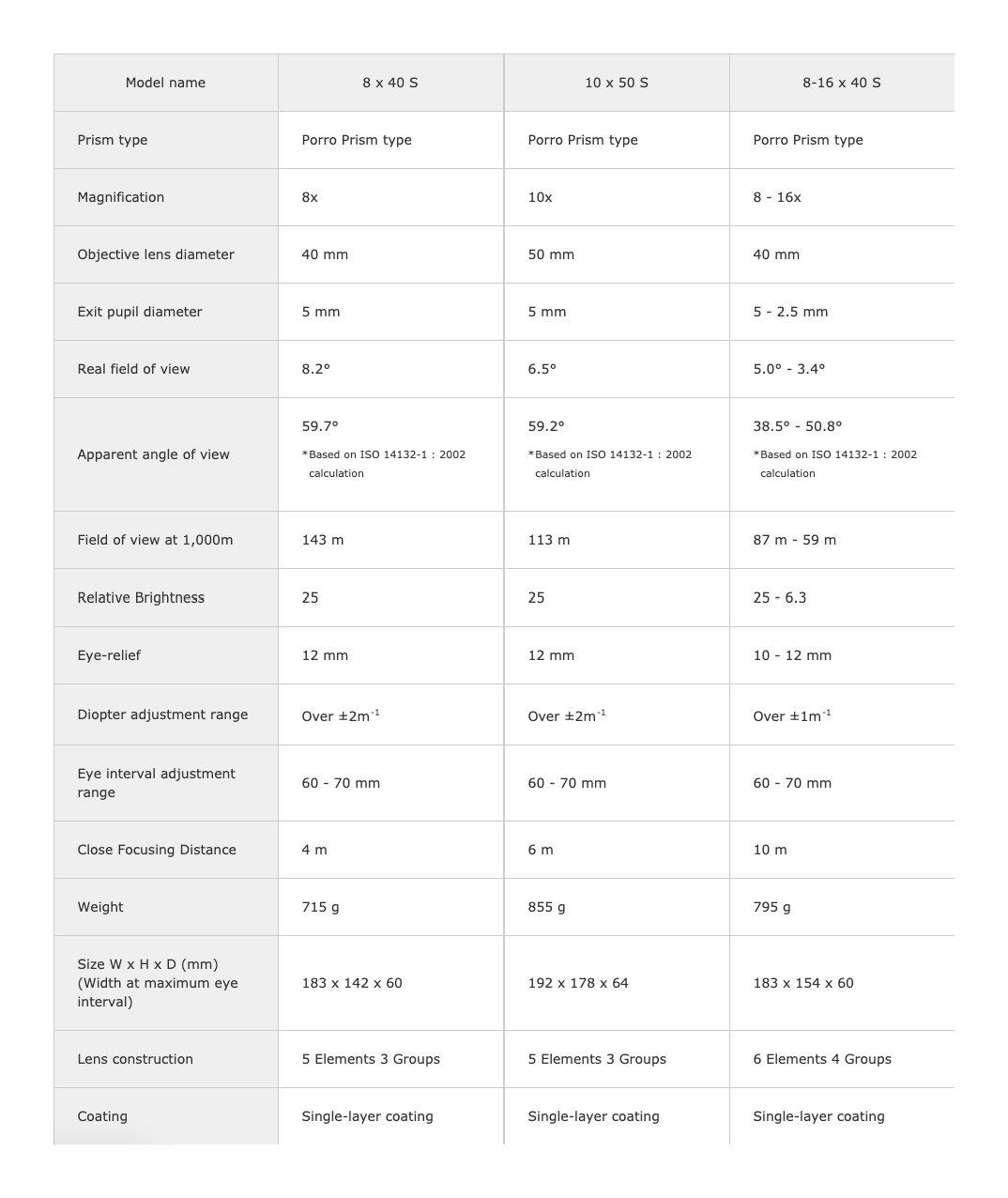Click the Prism type row label
The image size is (1008, 1198).
pos(113,140)
